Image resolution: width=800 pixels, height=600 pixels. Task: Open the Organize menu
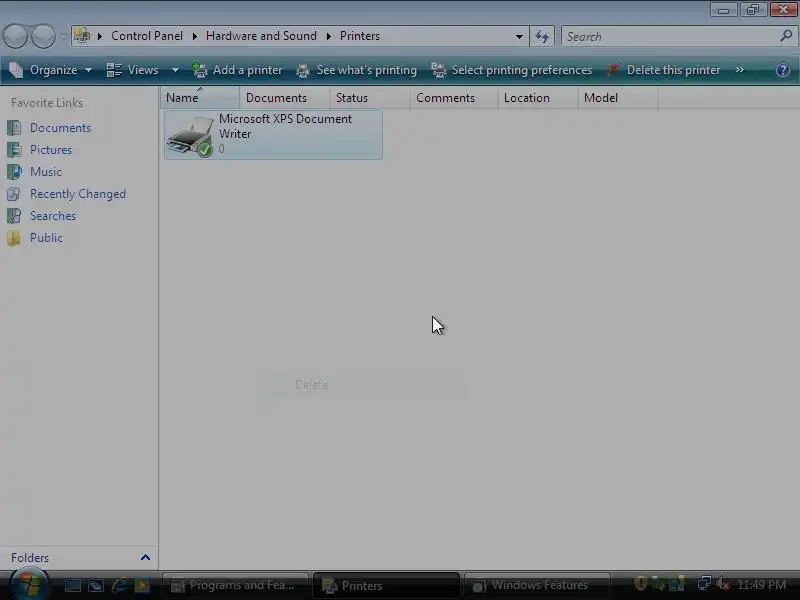point(51,70)
